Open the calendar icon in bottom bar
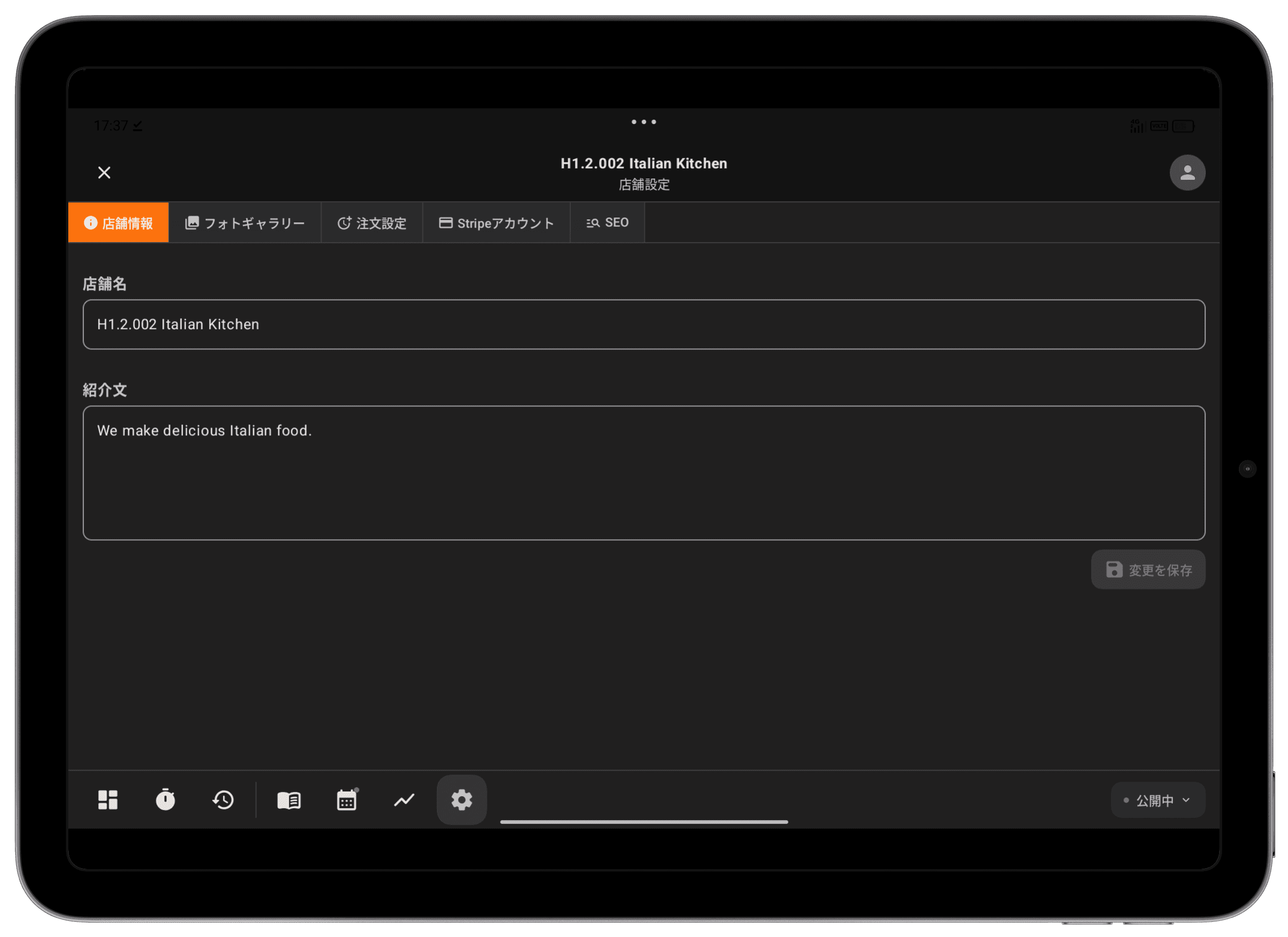 click(346, 799)
